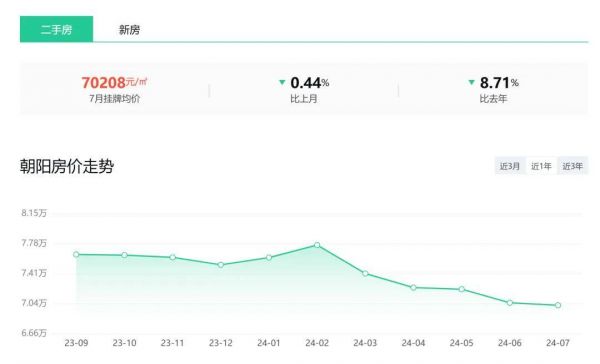Click the 70208元/㎡ listing price figure
The width and height of the screenshot is (600, 364).
(114, 83)
